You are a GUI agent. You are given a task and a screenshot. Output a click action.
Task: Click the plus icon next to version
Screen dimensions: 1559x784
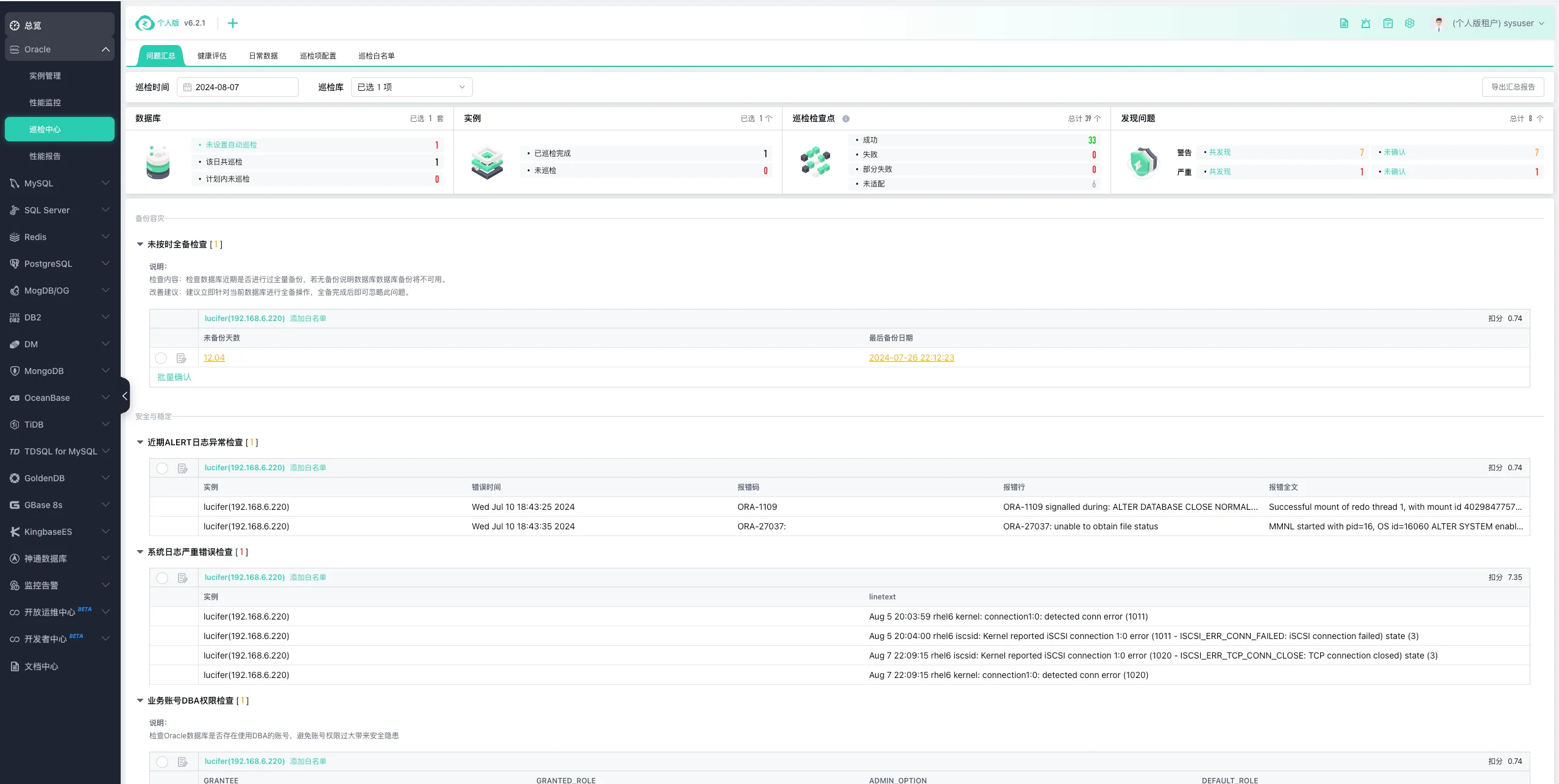pos(233,23)
